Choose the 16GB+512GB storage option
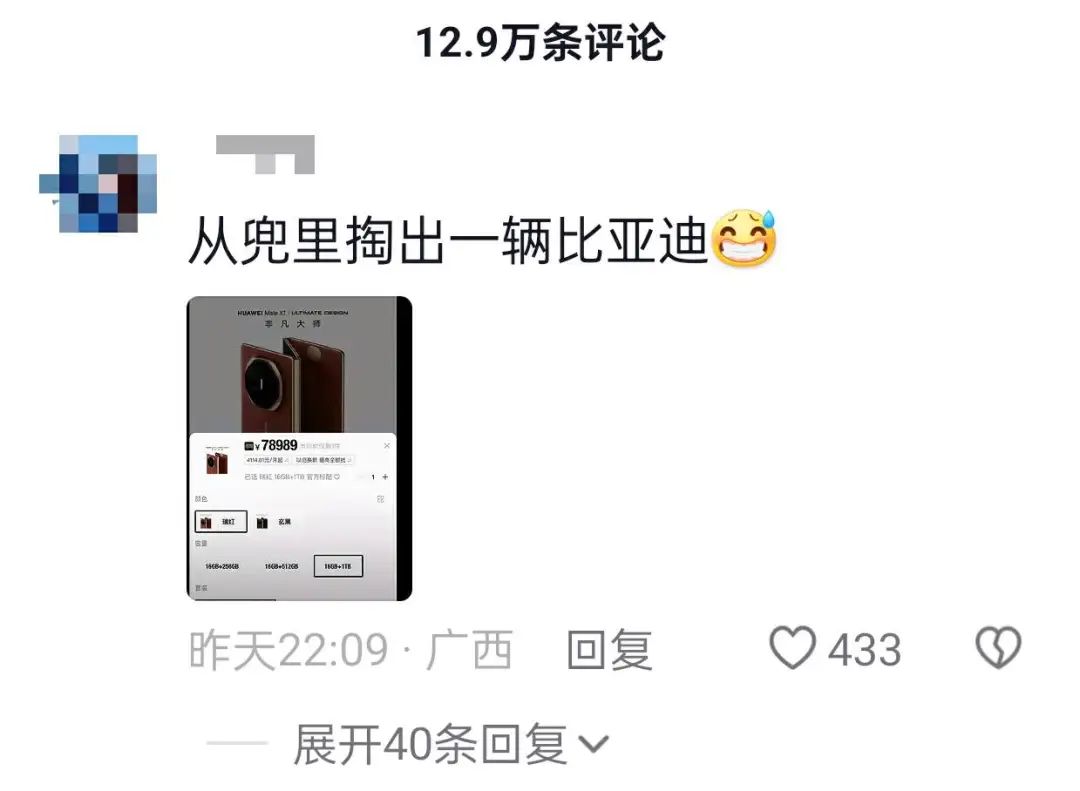The height and width of the screenshot is (791, 1080). [x=281, y=566]
